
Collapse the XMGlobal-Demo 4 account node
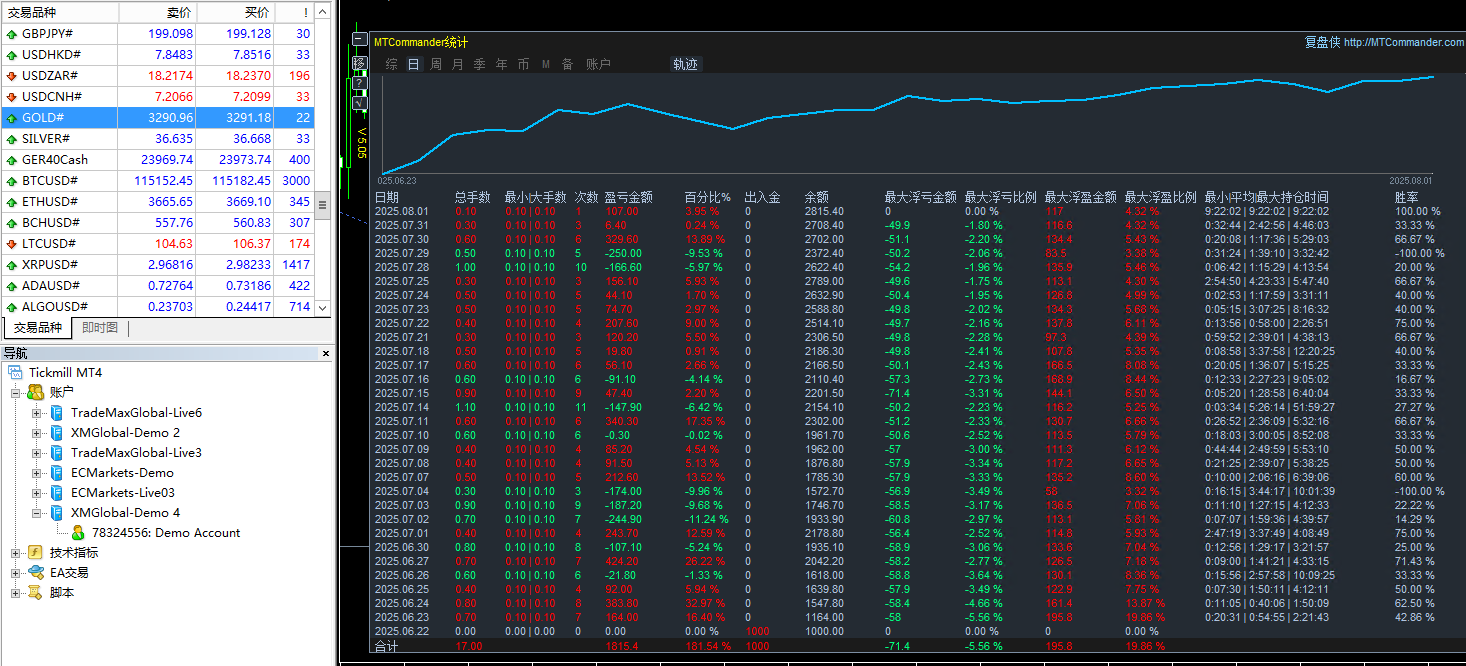37,513
